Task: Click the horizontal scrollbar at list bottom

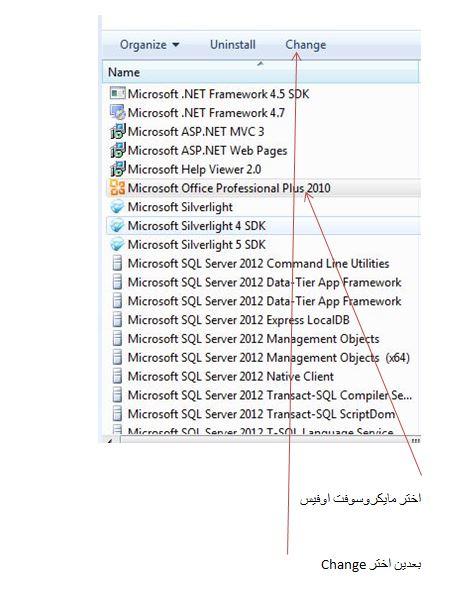Action: pos(261,440)
